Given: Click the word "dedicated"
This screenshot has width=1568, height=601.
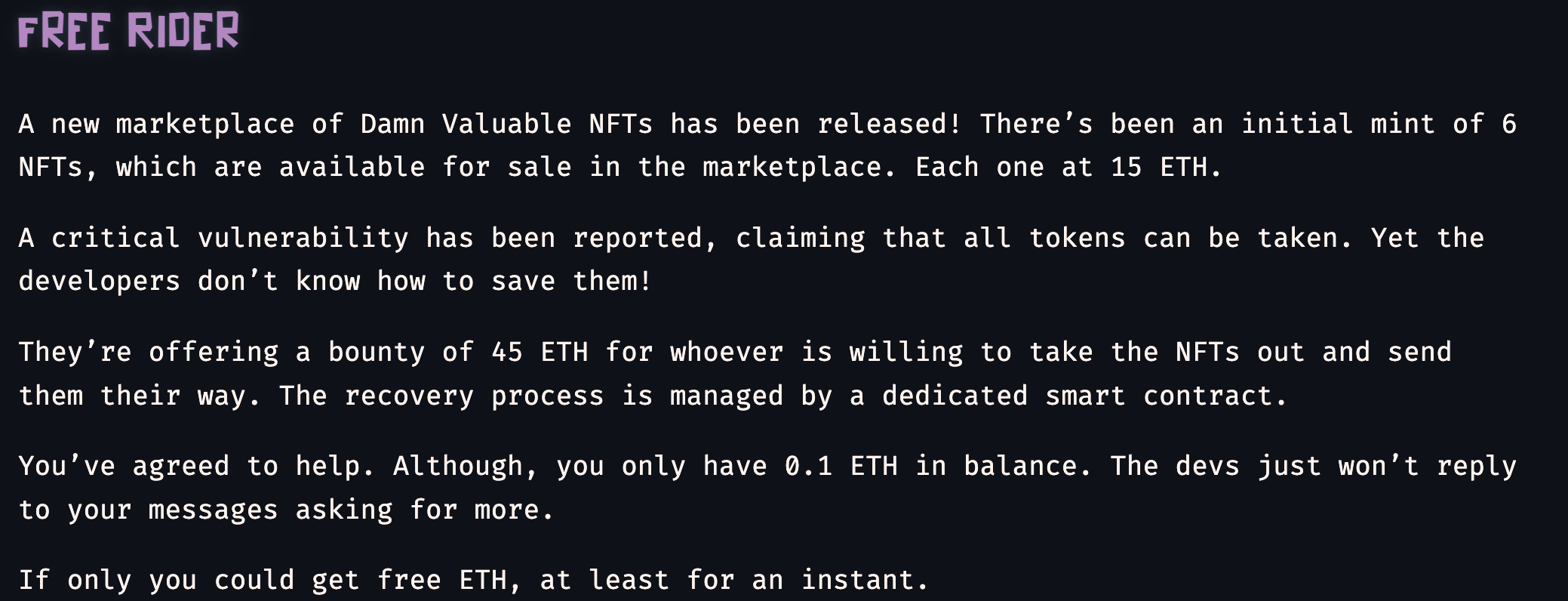Looking at the screenshot, I should (955, 396).
